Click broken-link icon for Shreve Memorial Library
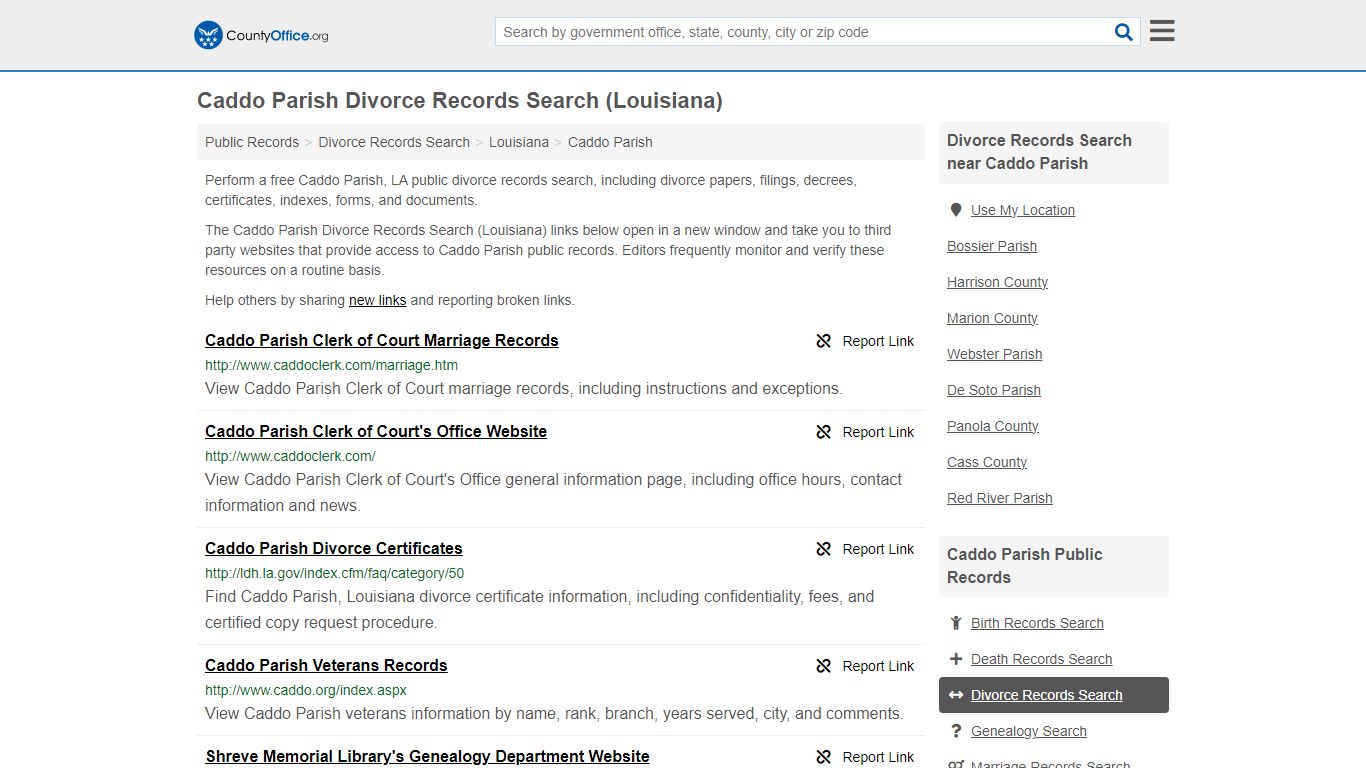 click(824, 757)
